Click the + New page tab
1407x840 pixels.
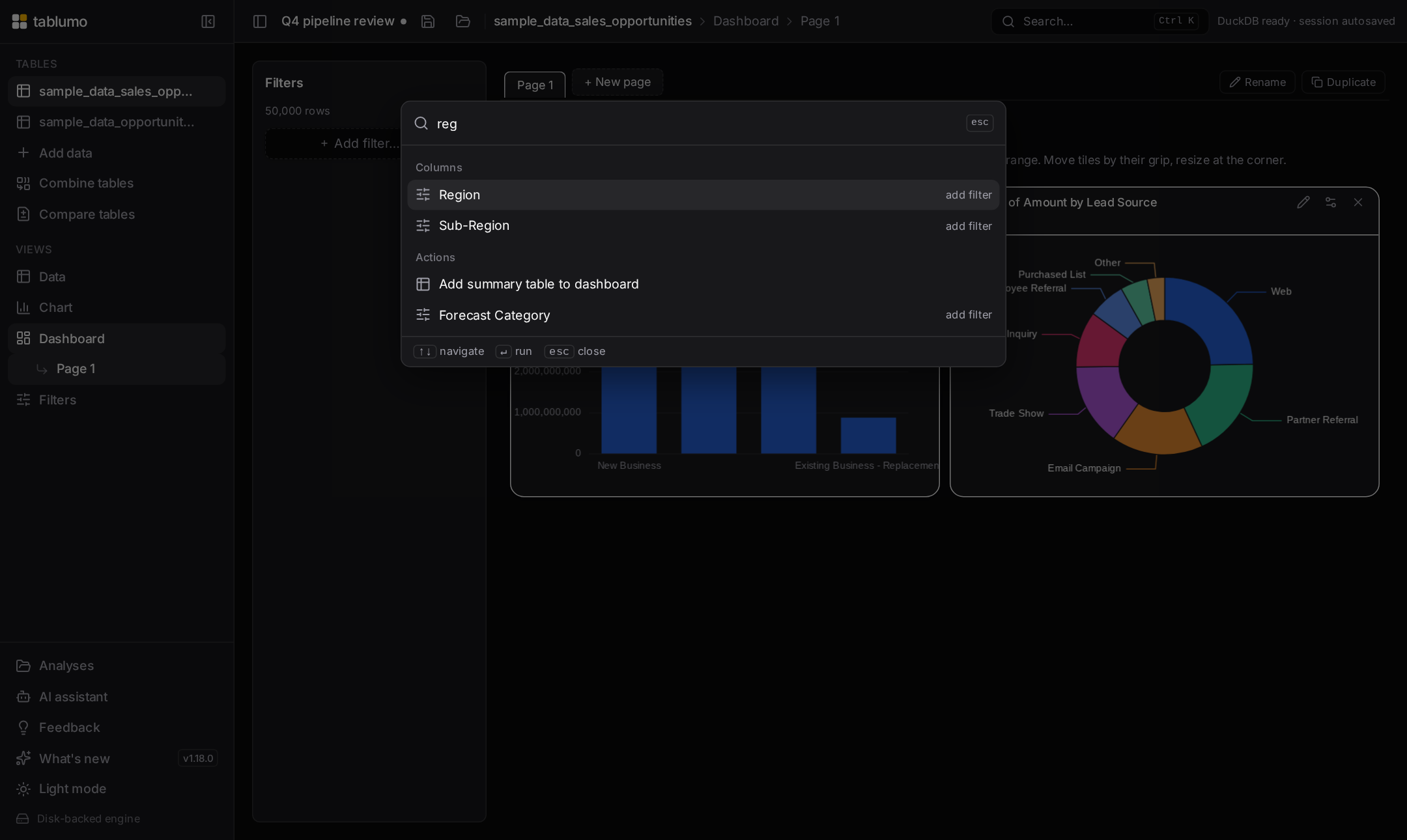tap(618, 82)
